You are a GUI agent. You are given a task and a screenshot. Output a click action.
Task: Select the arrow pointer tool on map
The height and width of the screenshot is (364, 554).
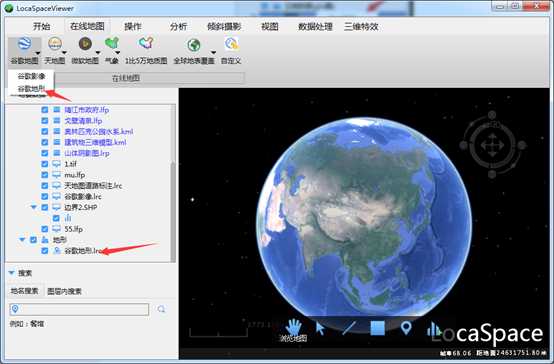320,328
